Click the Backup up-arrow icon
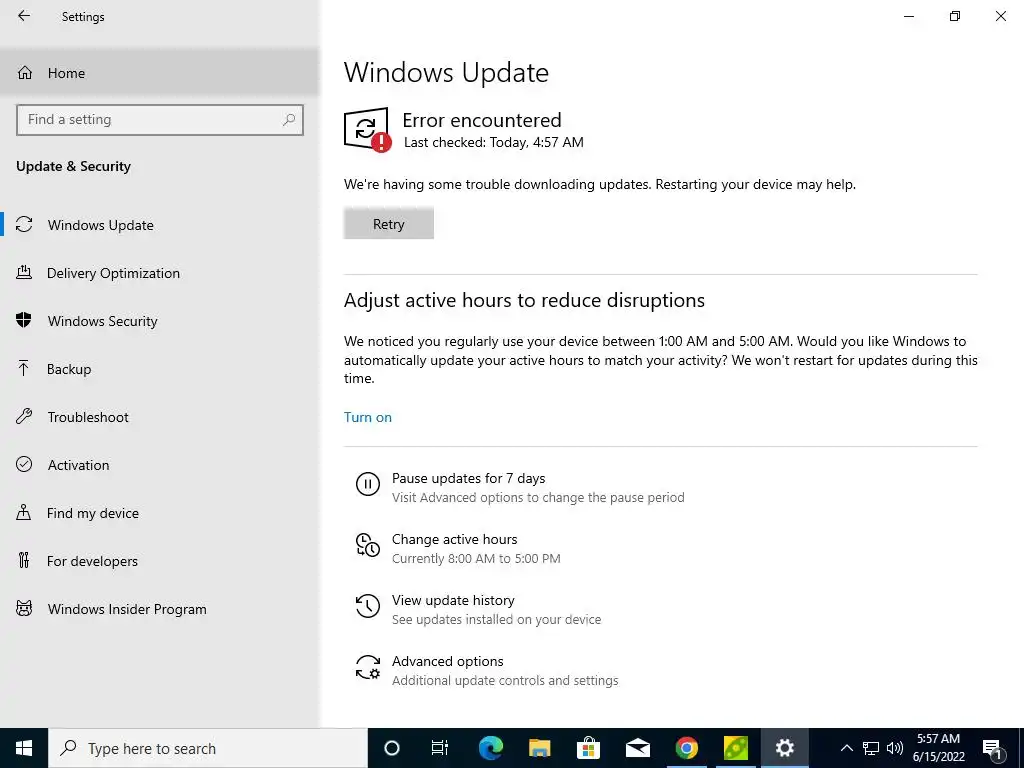The height and width of the screenshot is (768, 1024). pos(24,368)
